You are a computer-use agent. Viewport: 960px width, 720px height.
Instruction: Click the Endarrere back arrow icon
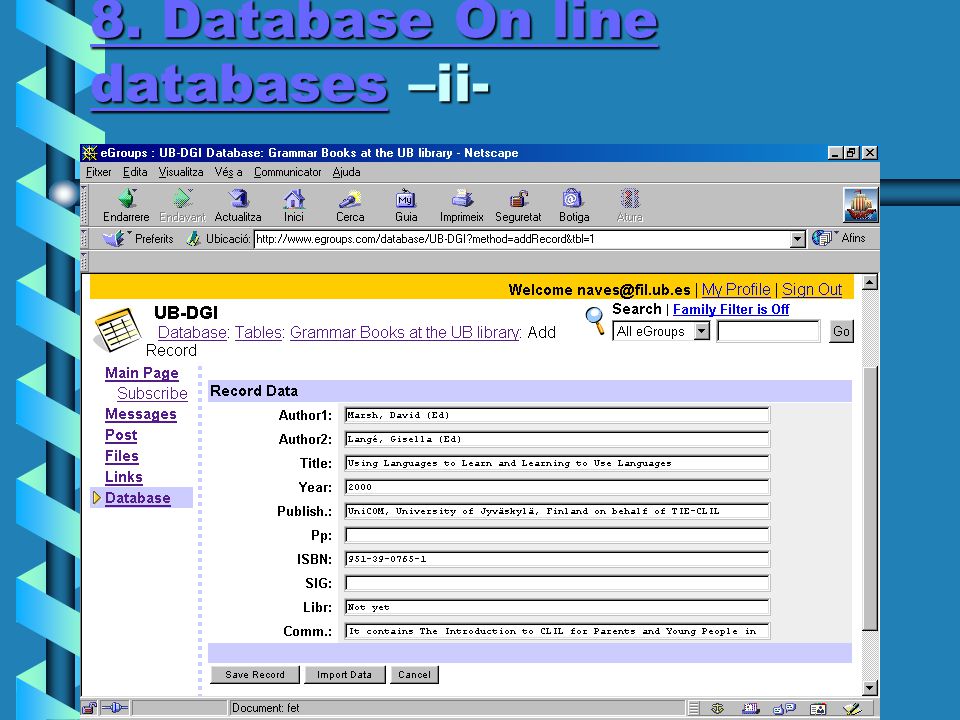tap(127, 198)
